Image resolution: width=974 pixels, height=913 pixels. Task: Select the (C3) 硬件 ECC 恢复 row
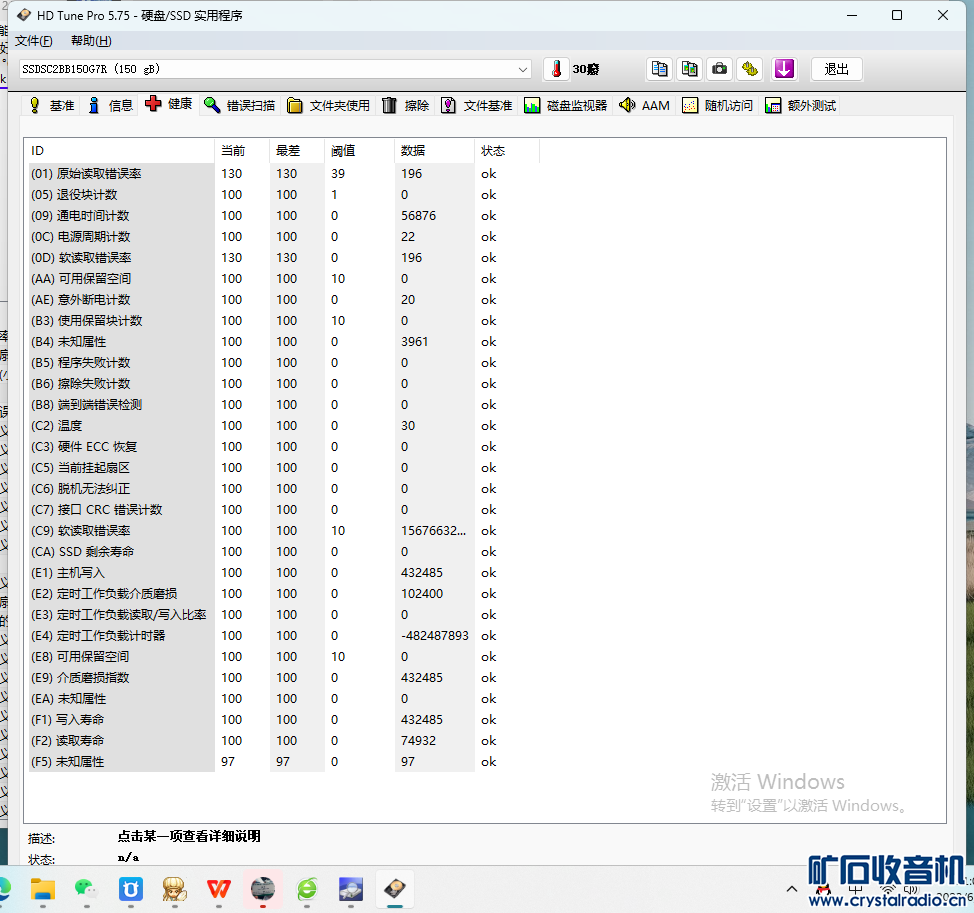(284, 447)
